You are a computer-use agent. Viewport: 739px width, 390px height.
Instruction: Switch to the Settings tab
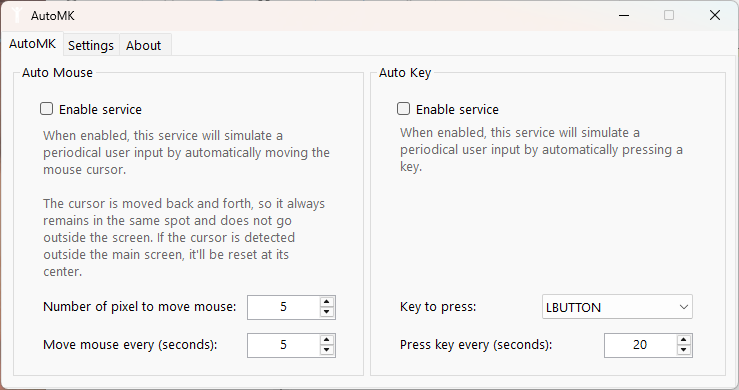tap(91, 45)
